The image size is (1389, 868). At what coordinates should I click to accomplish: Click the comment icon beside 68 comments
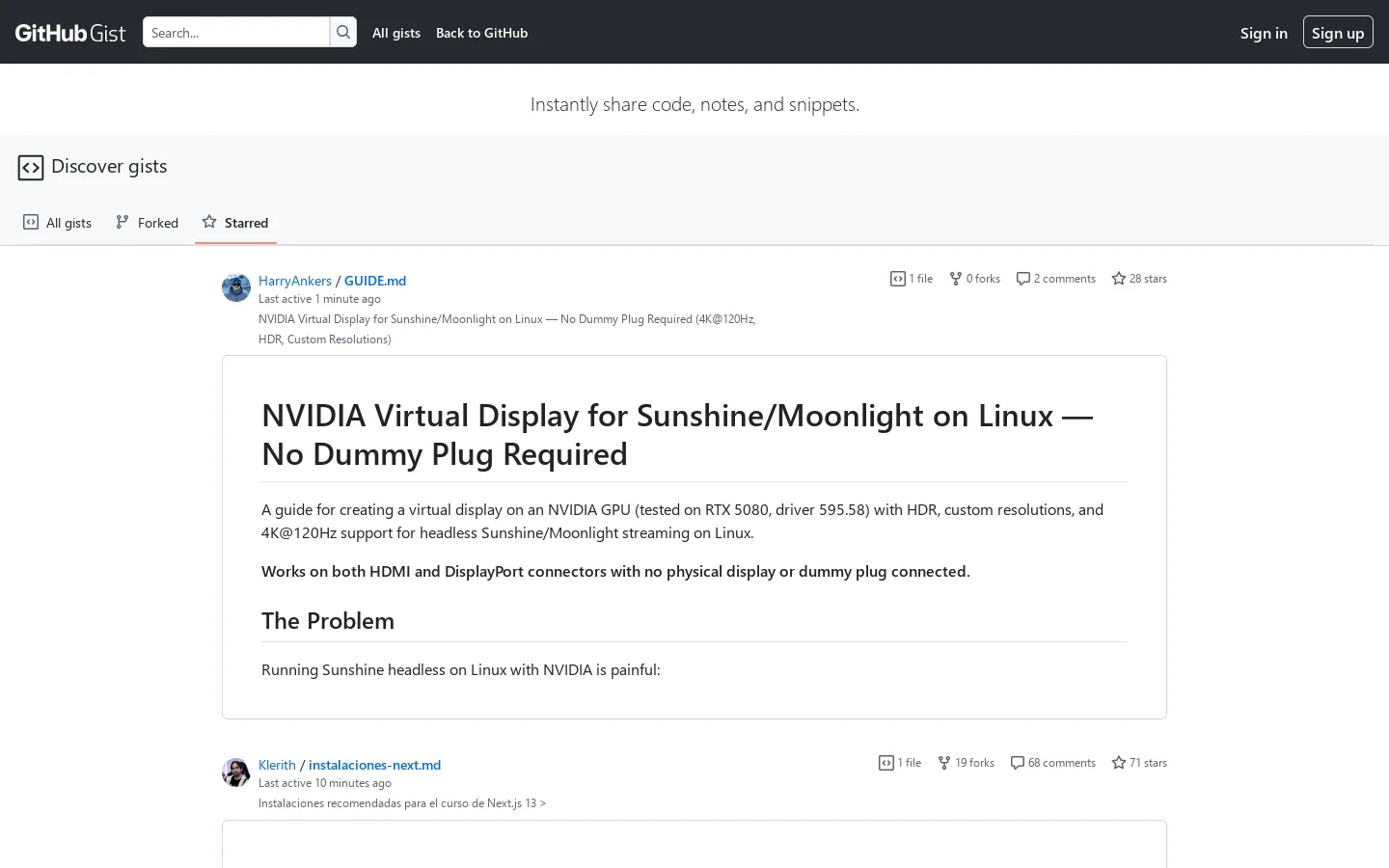coord(1018,763)
